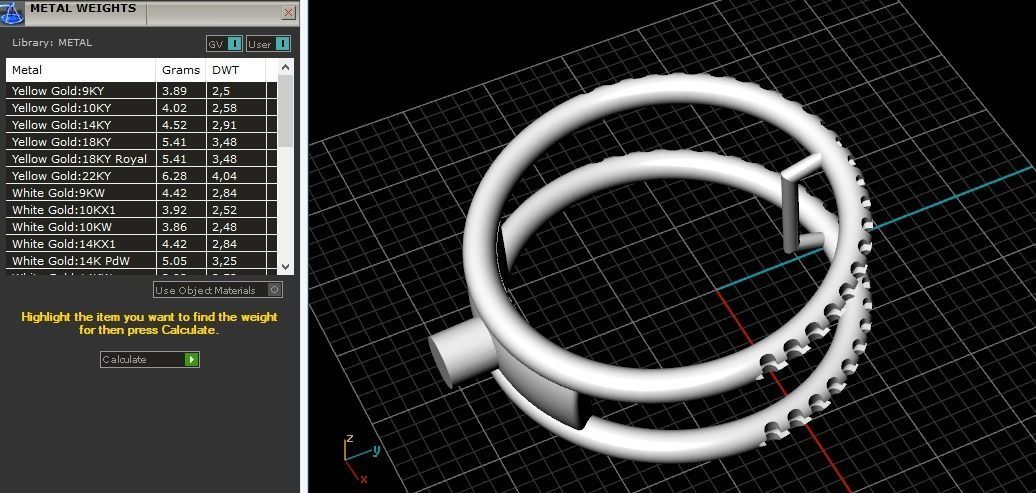Close the Metal Weights panel
Viewport: 1036px width, 493px height.
pyautogui.click(x=289, y=13)
